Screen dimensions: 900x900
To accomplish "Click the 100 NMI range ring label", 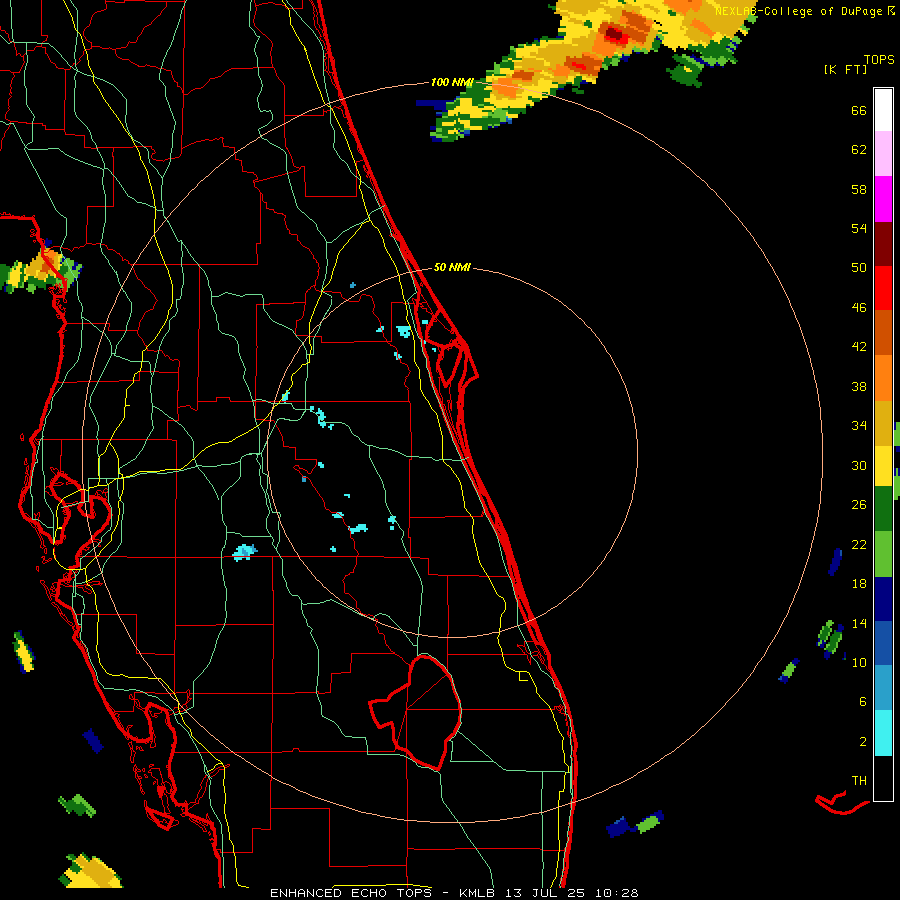I will 452,83.
